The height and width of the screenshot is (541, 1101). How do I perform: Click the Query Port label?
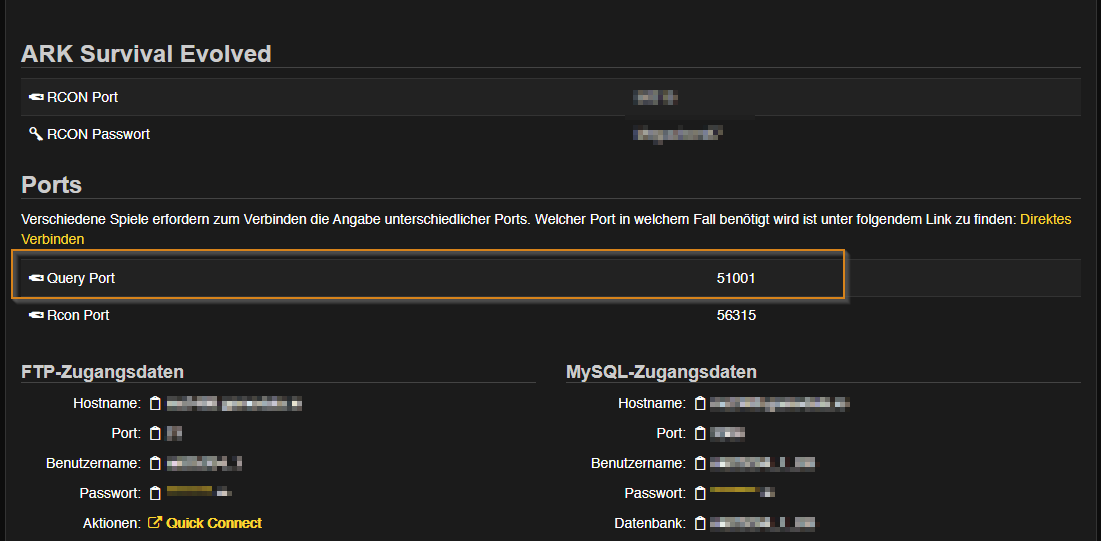(x=81, y=279)
